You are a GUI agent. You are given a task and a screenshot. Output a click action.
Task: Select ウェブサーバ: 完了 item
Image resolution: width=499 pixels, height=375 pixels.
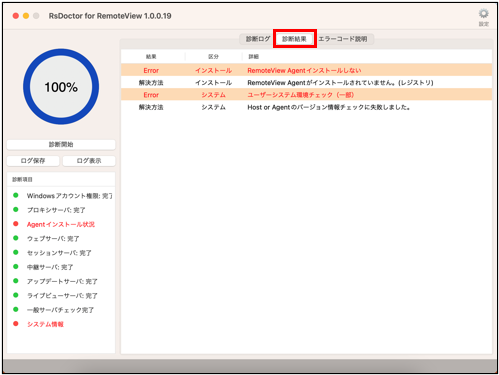53,239
